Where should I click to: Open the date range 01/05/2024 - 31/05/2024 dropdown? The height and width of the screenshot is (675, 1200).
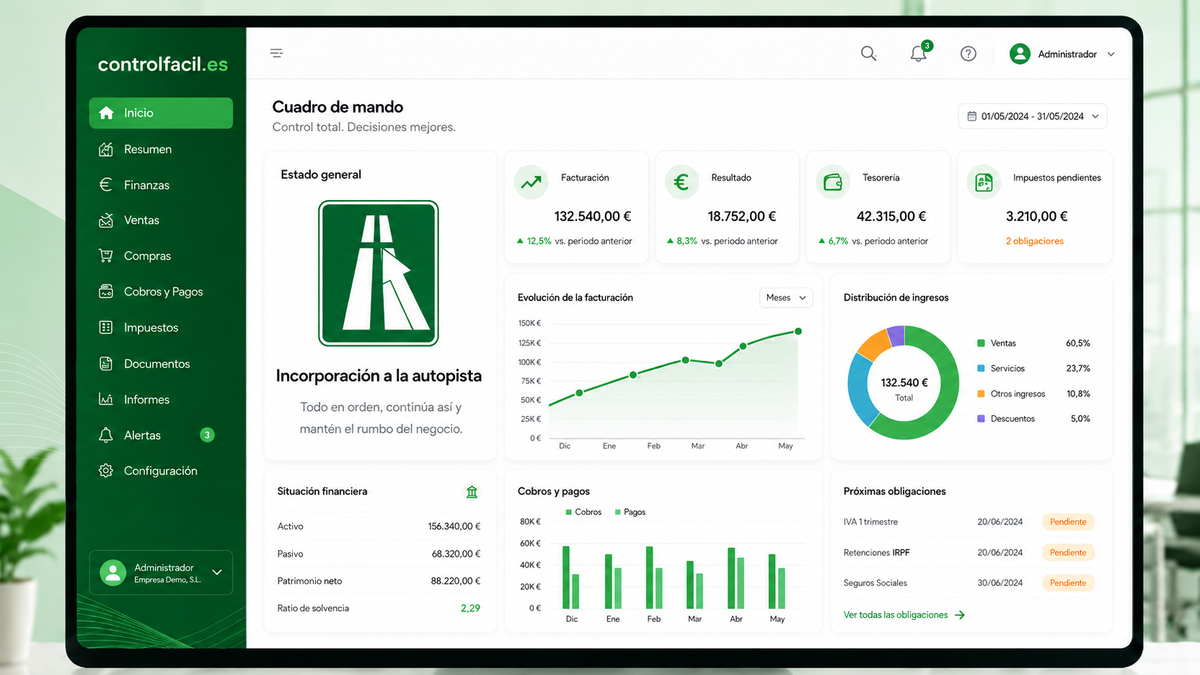[x=1033, y=116]
